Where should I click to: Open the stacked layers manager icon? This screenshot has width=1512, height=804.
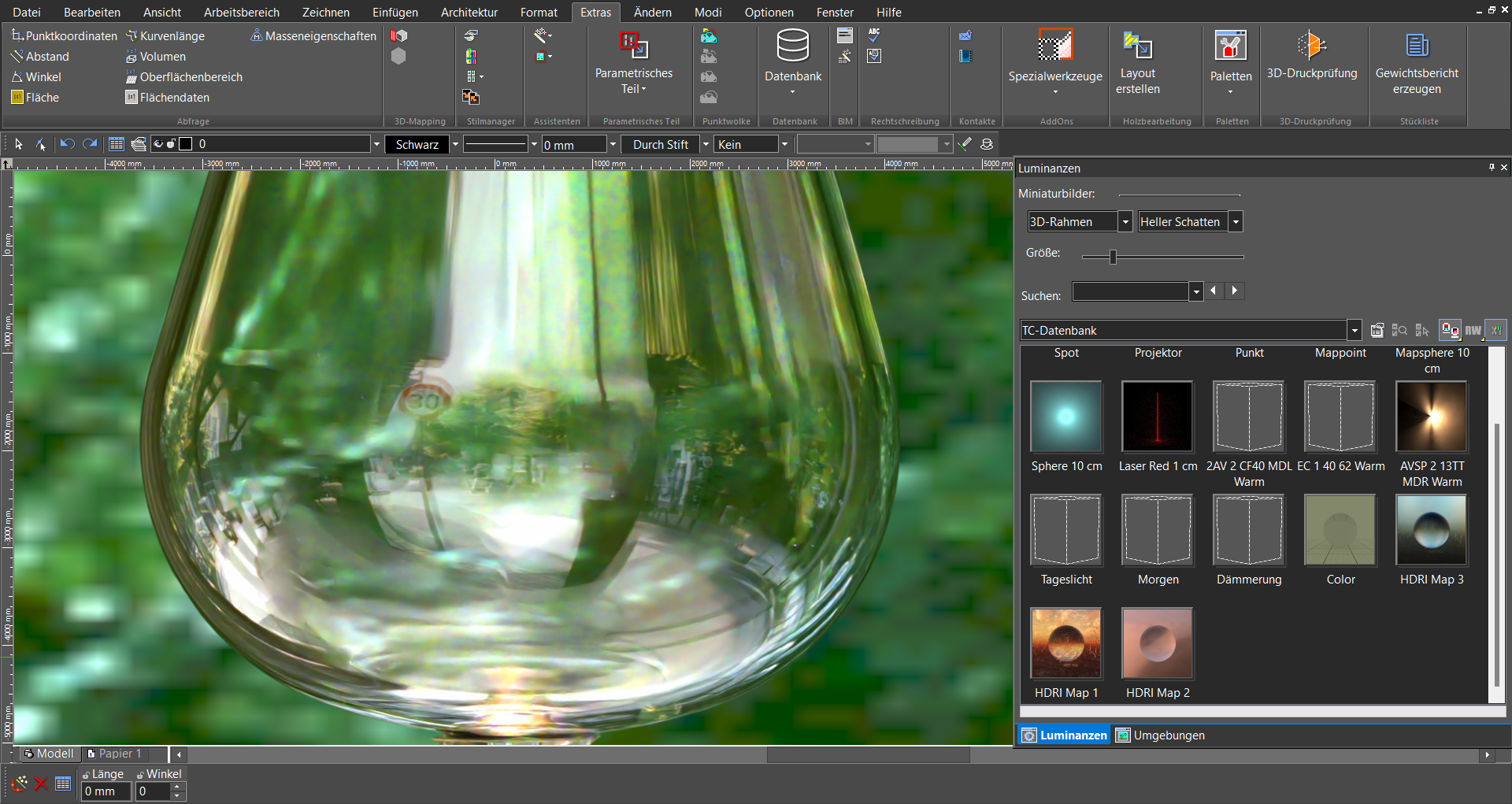139,144
